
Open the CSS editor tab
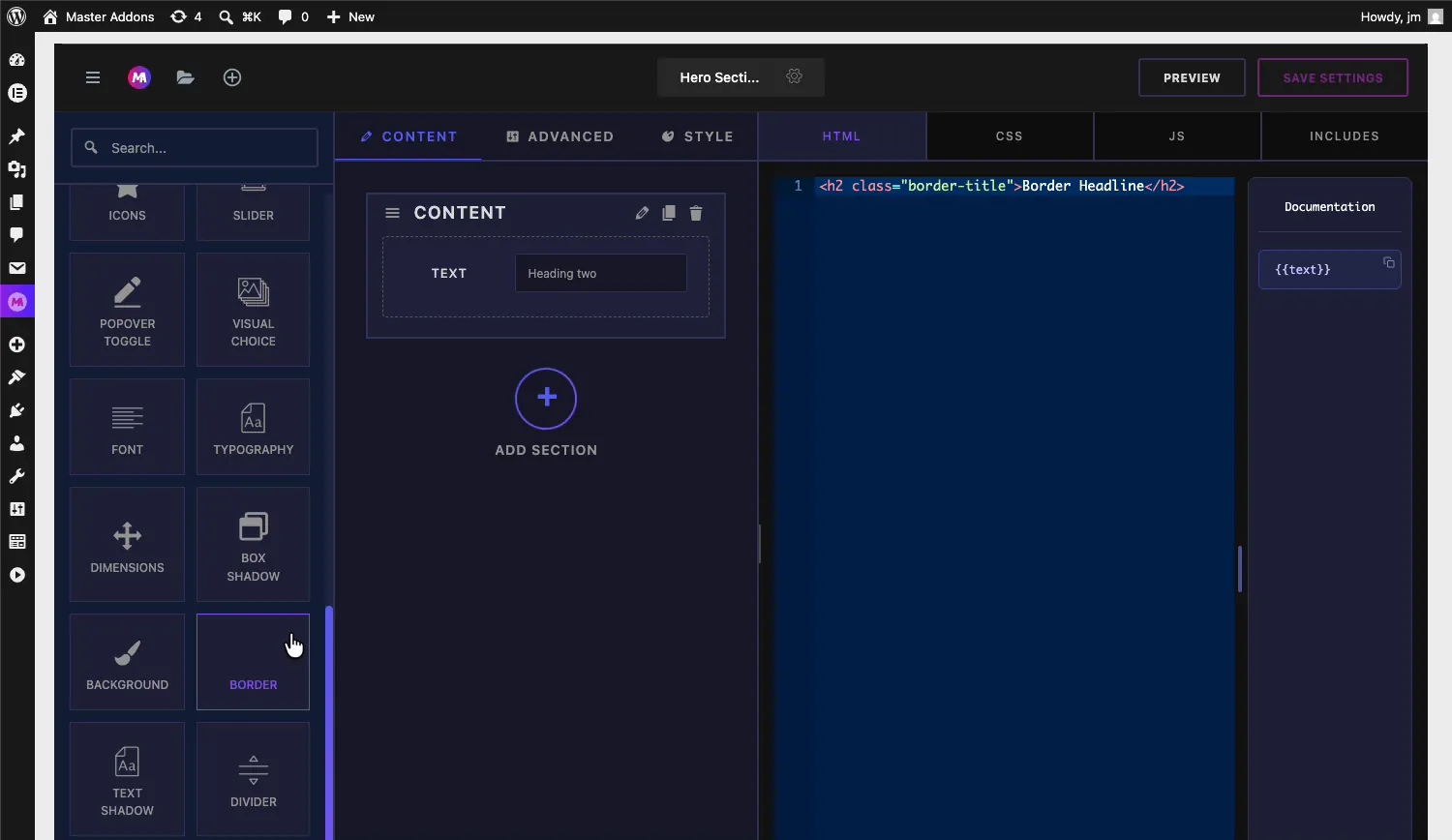click(1010, 136)
